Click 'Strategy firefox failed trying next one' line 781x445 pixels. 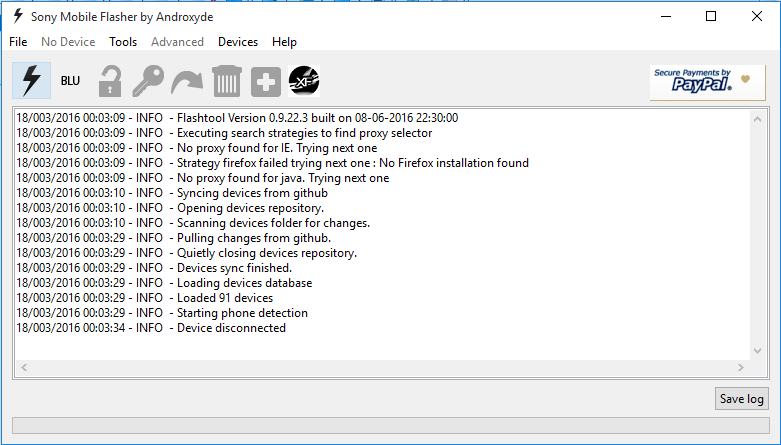[272, 162]
